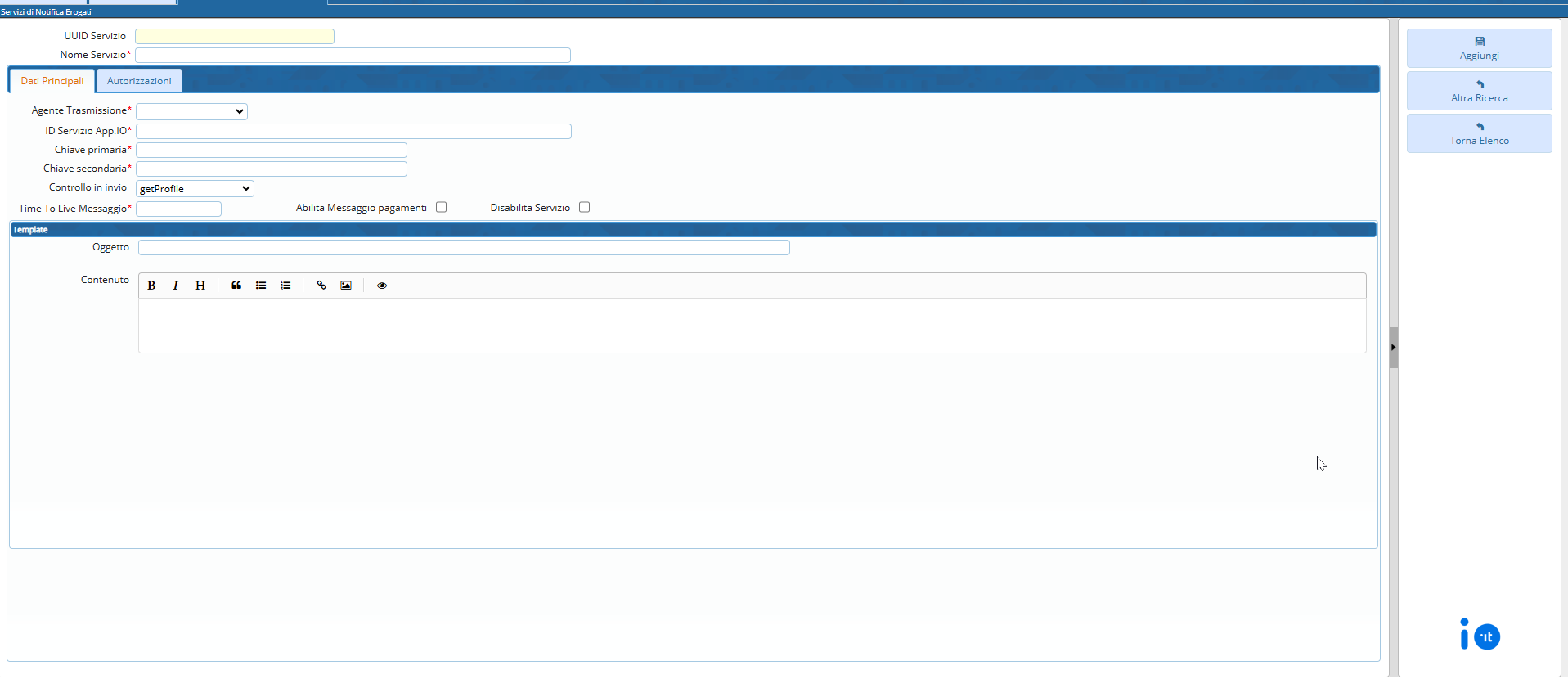Enable the Abilita Messaggio pagamenti checkbox
This screenshot has height=679, width=1568.
click(442, 207)
